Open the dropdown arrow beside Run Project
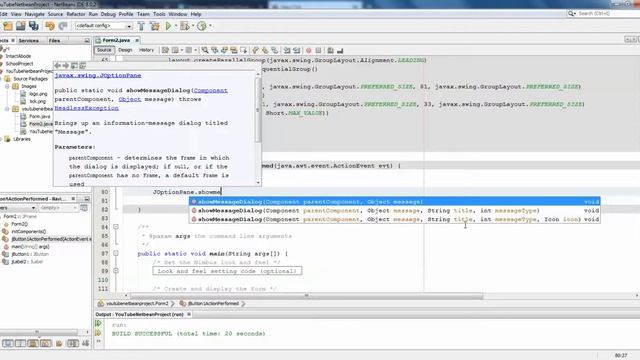Viewport: 640px width, 360px height. point(176,26)
